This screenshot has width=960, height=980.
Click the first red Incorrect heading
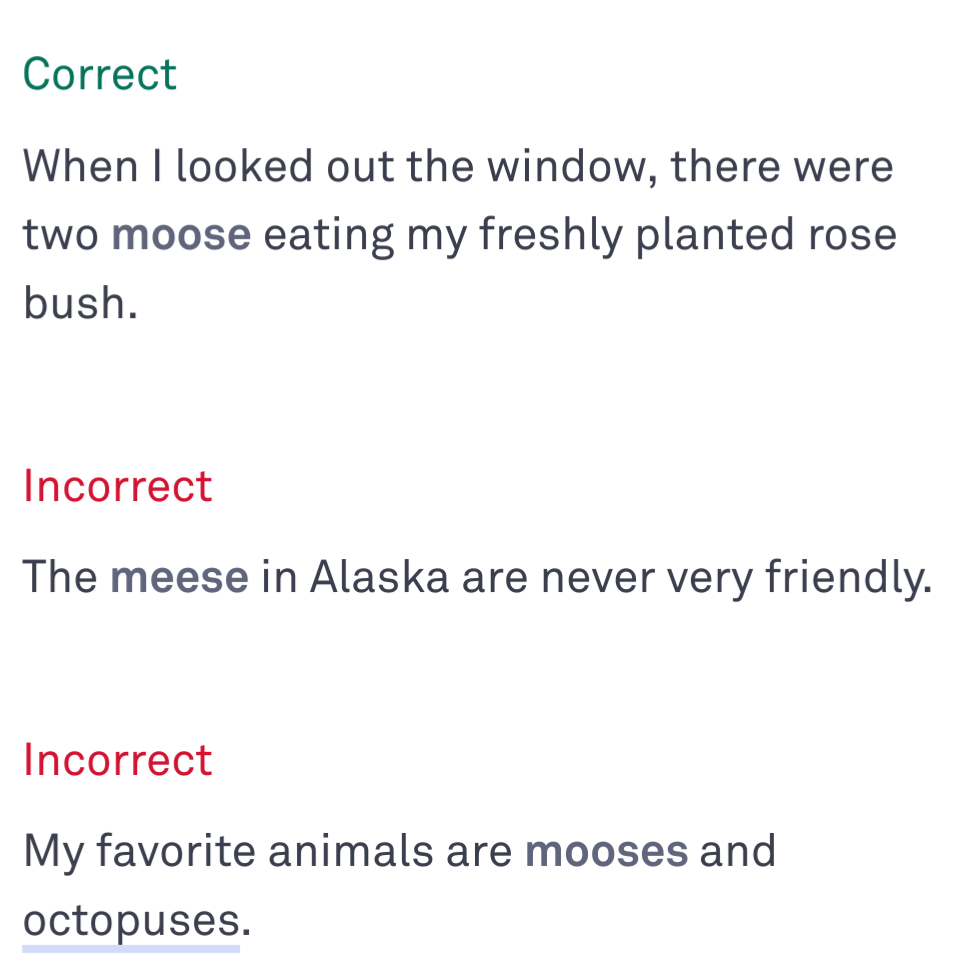[118, 486]
